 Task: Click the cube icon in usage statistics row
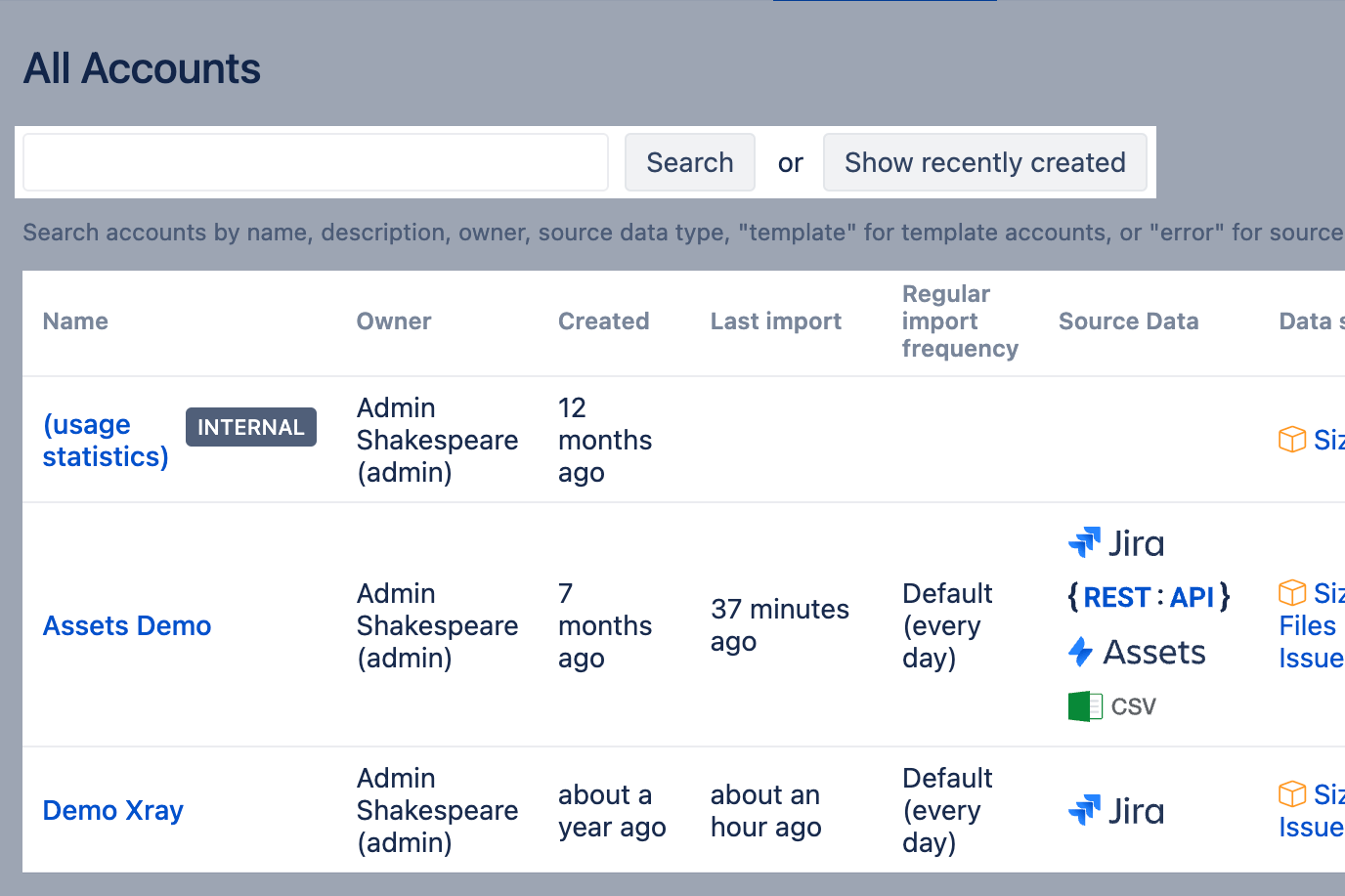pyautogui.click(x=1292, y=440)
